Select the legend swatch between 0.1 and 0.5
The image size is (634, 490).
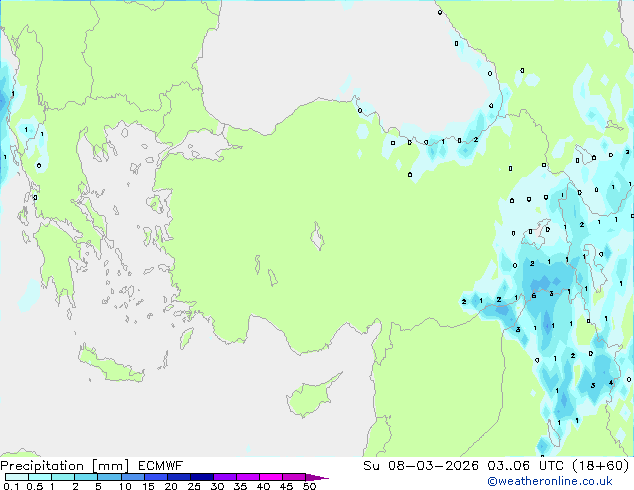(x=17, y=477)
